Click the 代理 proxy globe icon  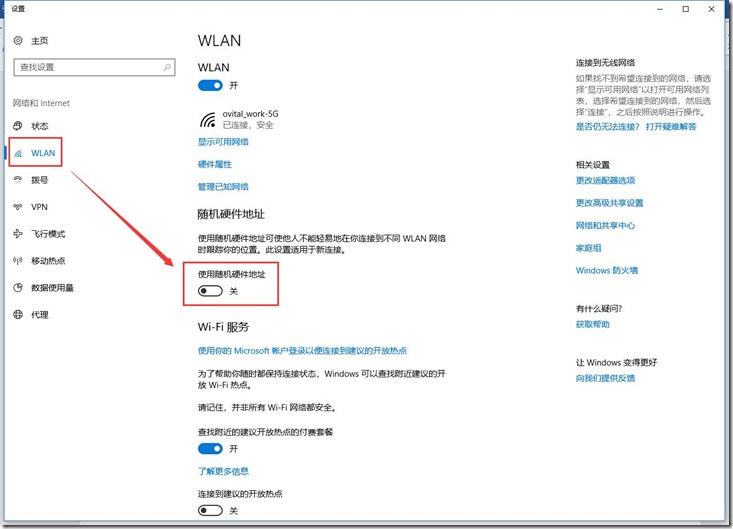pos(18,315)
